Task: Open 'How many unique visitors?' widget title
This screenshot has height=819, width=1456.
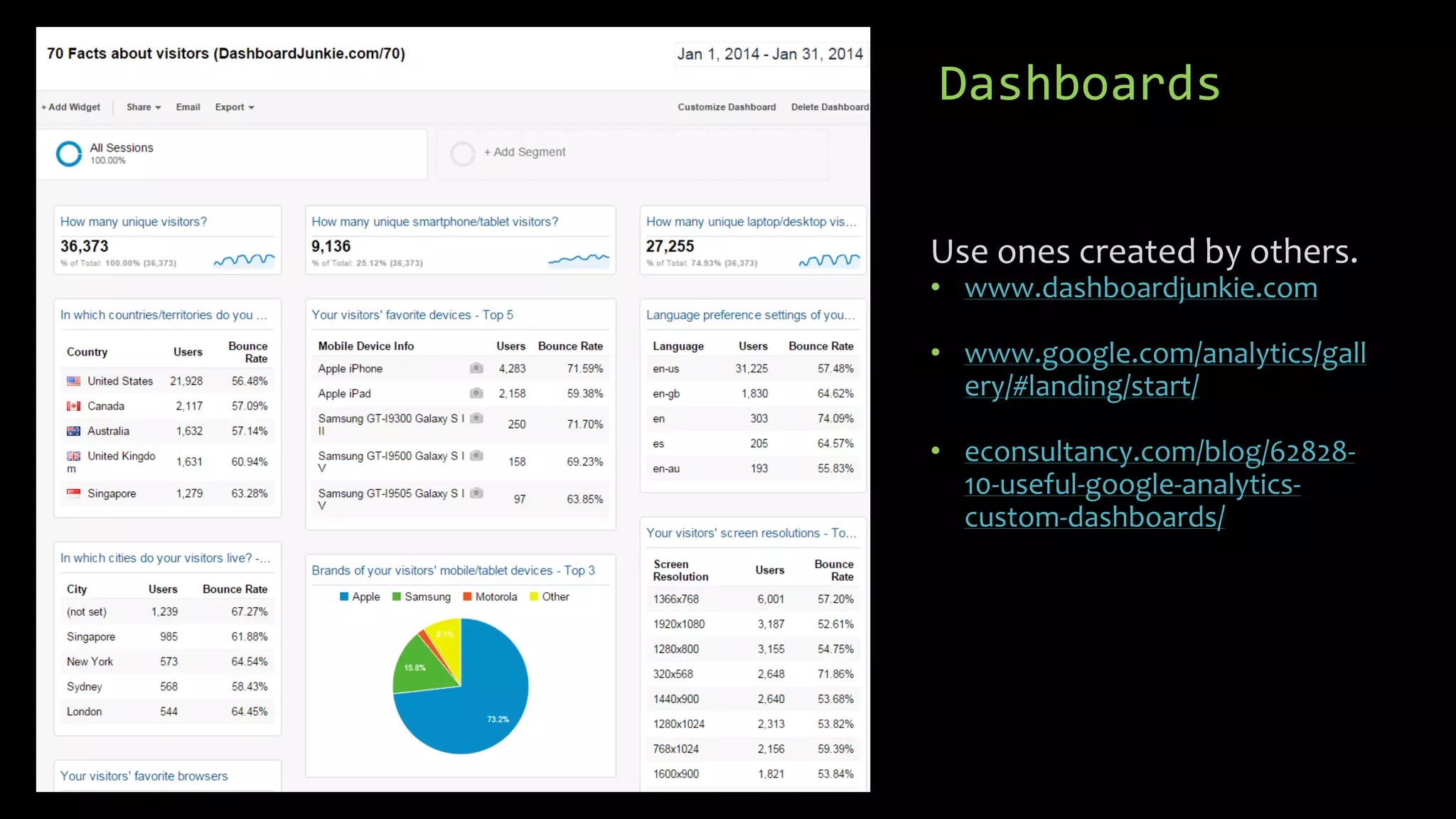Action: (134, 222)
